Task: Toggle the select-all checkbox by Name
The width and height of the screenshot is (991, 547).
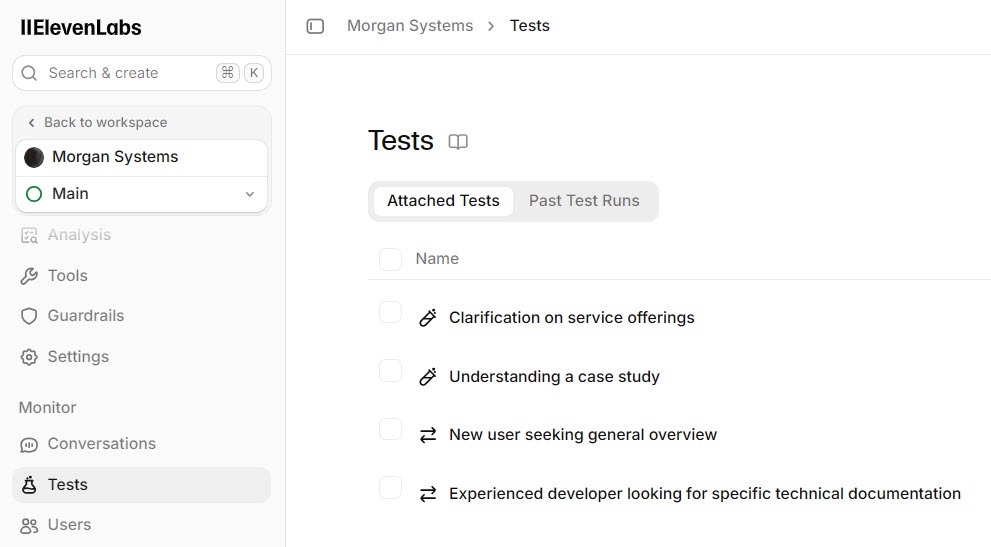Action: click(390, 259)
